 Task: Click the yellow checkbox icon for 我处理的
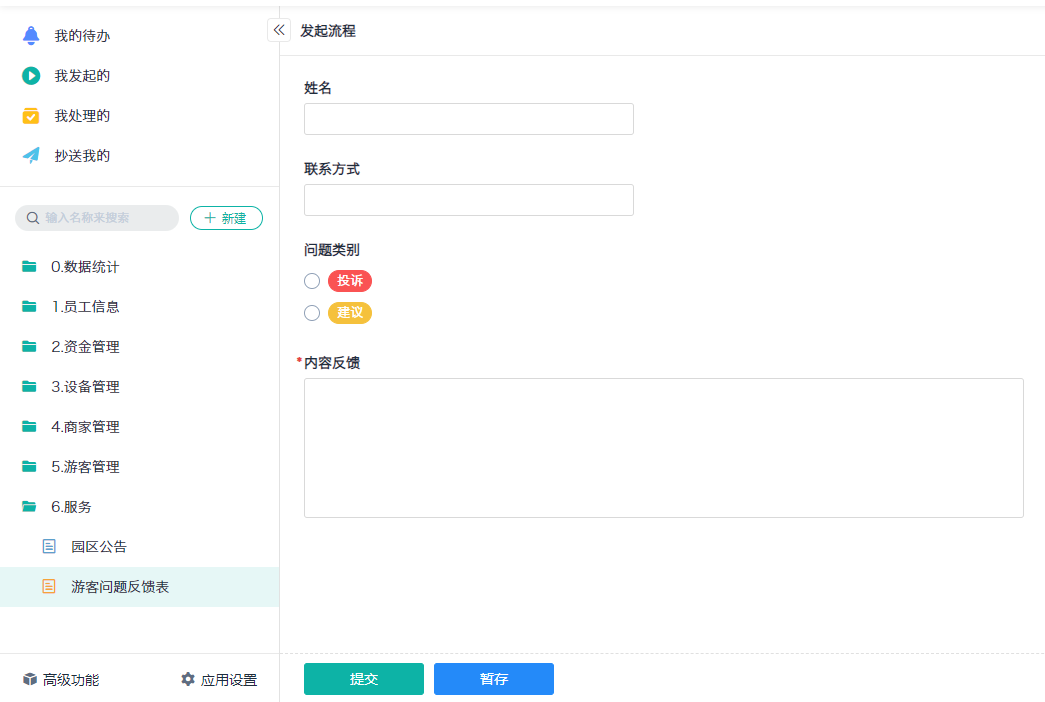point(31,116)
